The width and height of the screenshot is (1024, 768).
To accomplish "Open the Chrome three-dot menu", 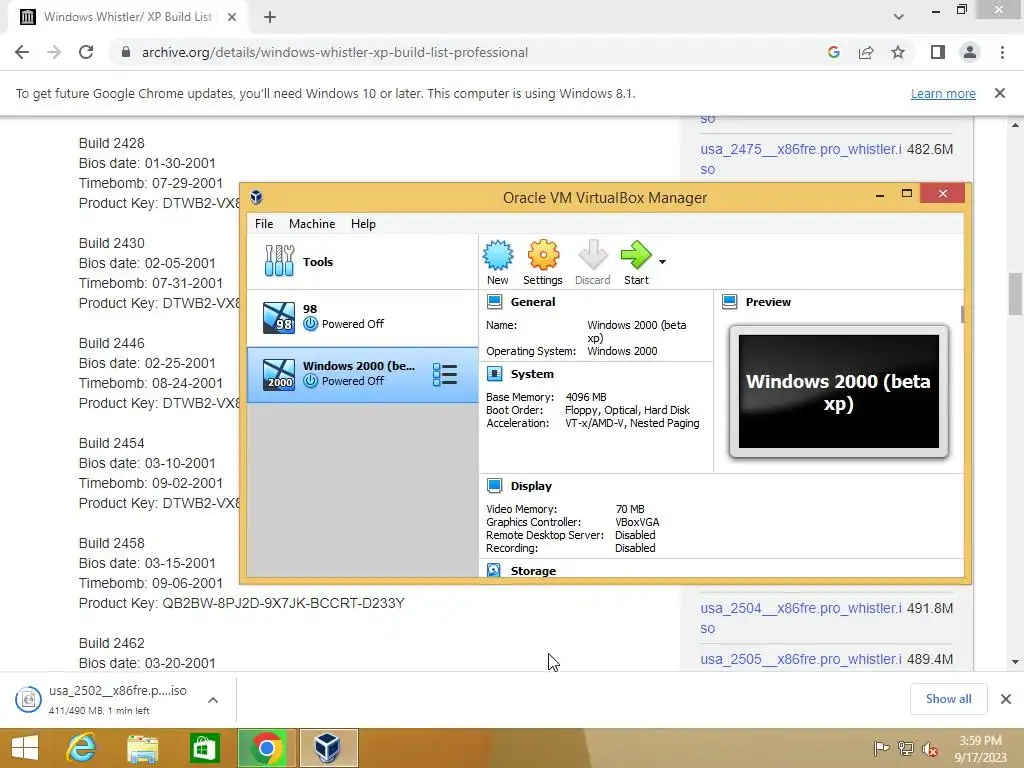I will tap(1002, 52).
